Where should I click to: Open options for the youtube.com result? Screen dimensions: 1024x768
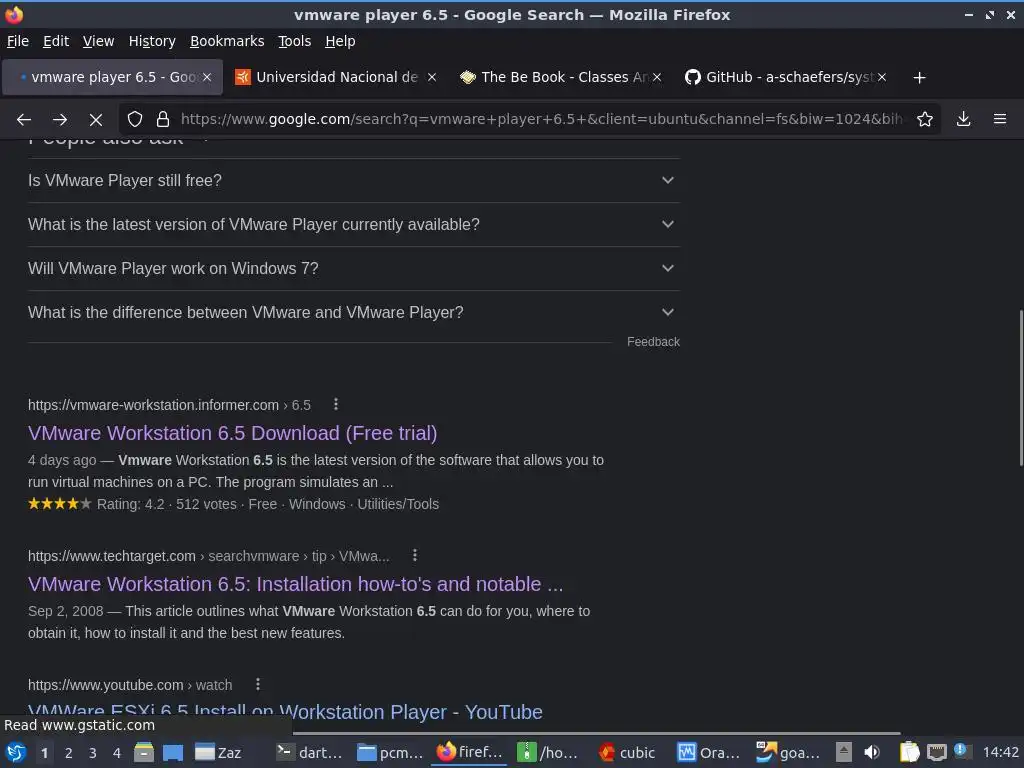pos(258,684)
